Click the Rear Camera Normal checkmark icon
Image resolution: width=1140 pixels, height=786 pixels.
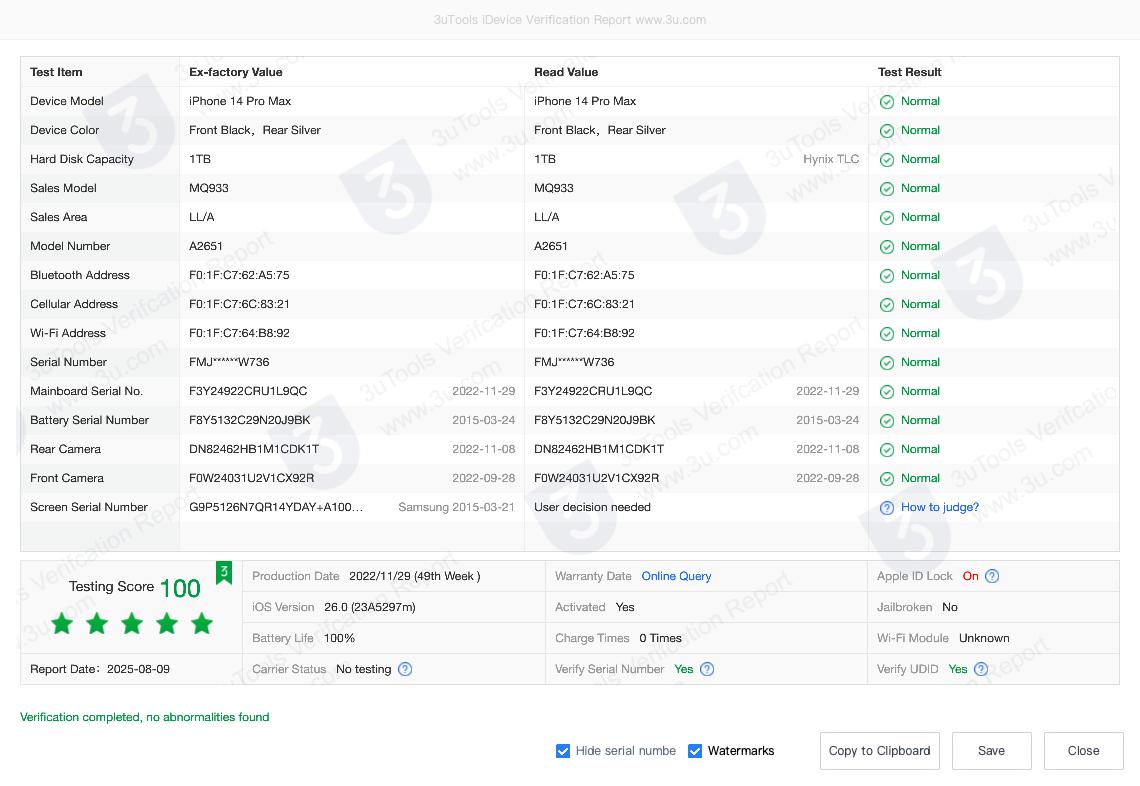tap(886, 450)
